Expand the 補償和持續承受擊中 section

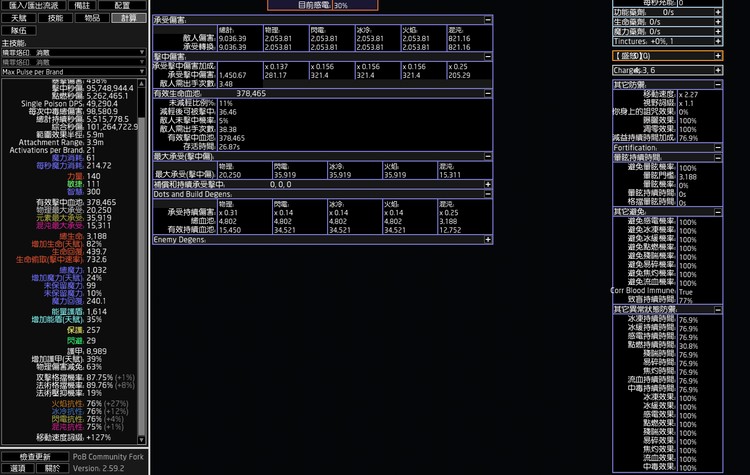pos(488,184)
